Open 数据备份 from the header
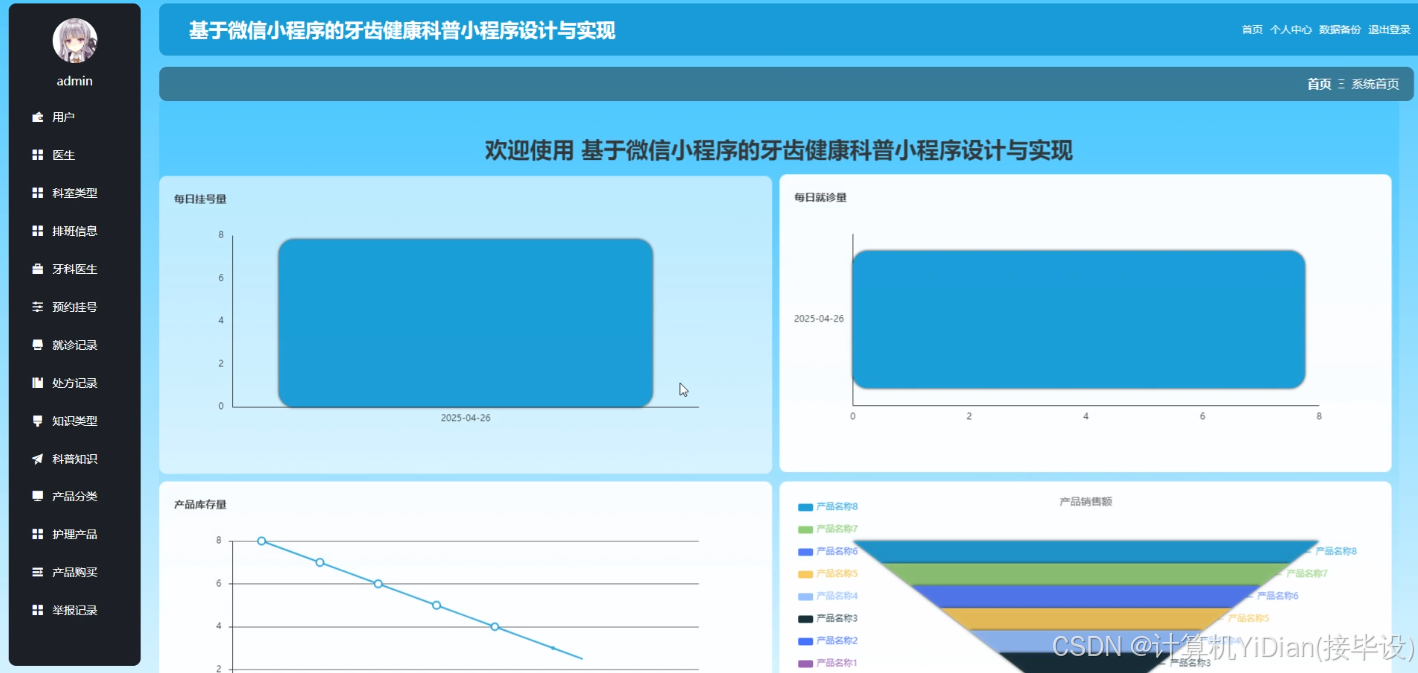This screenshot has width=1418, height=673. [1341, 30]
